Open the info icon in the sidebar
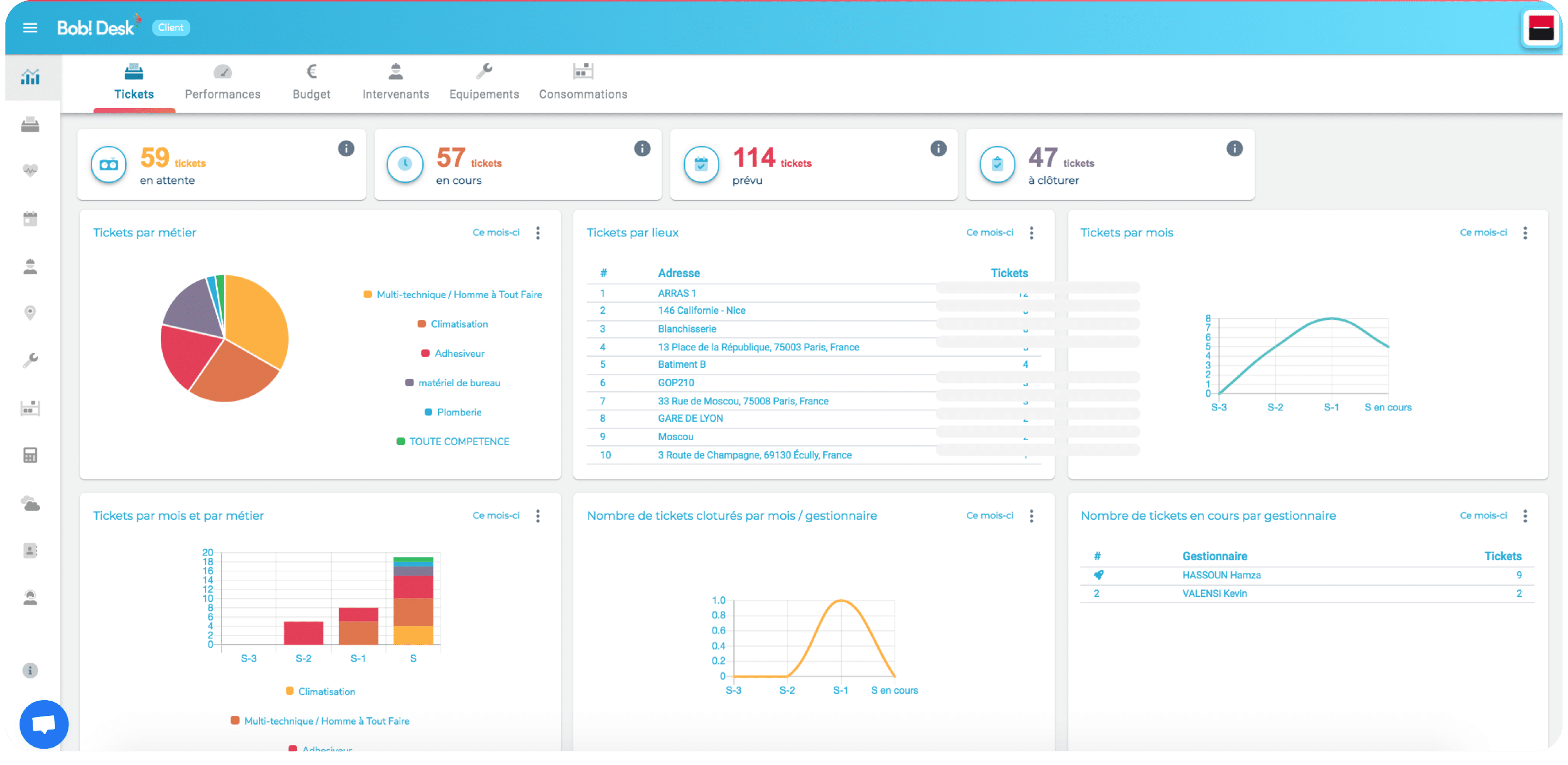 (30, 671)
